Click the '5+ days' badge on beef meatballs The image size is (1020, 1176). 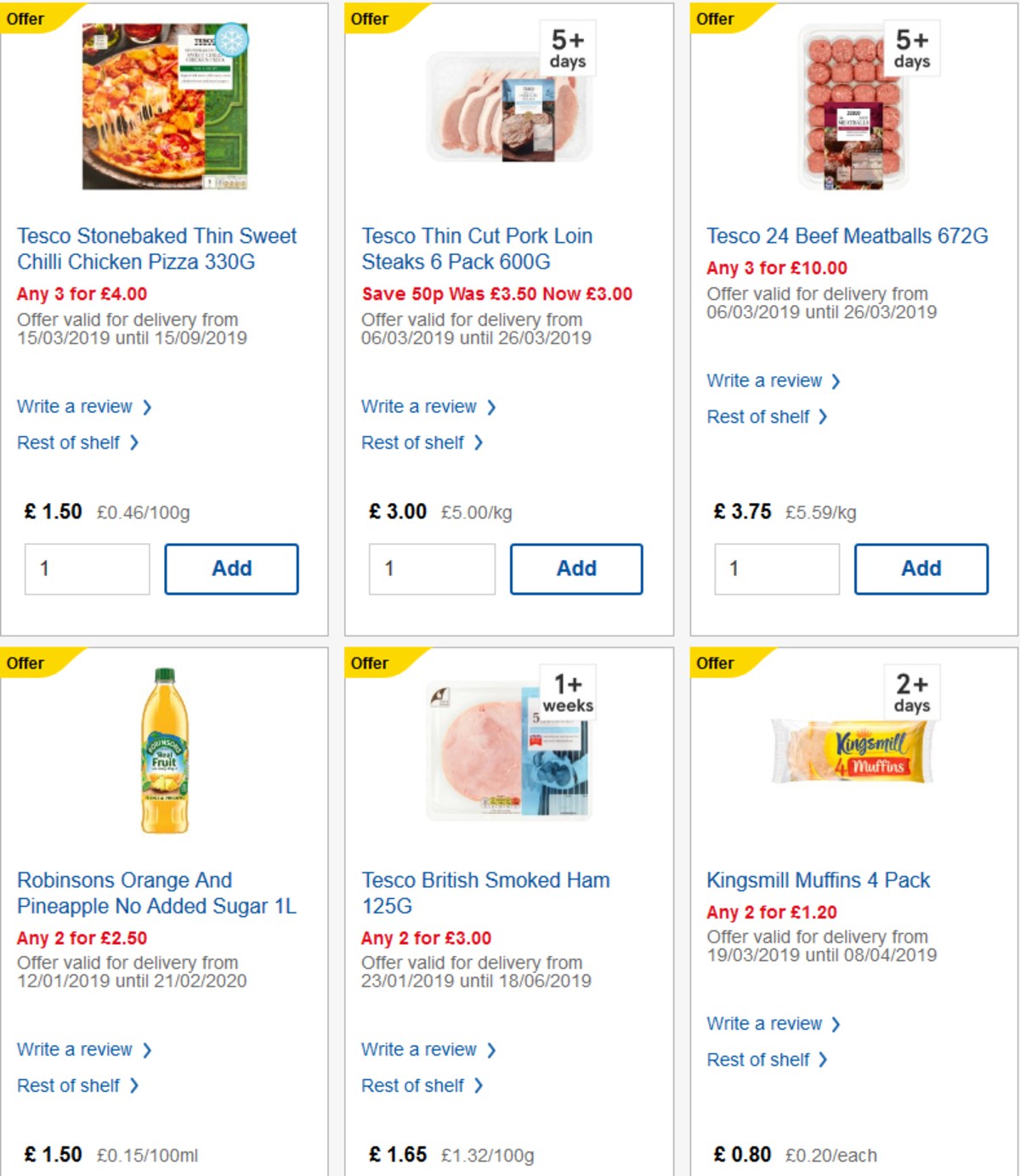909,48
